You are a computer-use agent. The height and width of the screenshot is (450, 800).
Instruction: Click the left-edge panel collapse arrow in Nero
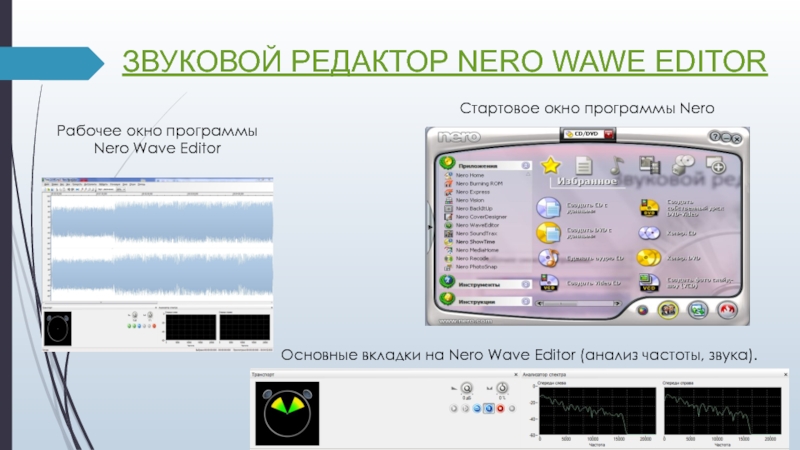(430, 226)
